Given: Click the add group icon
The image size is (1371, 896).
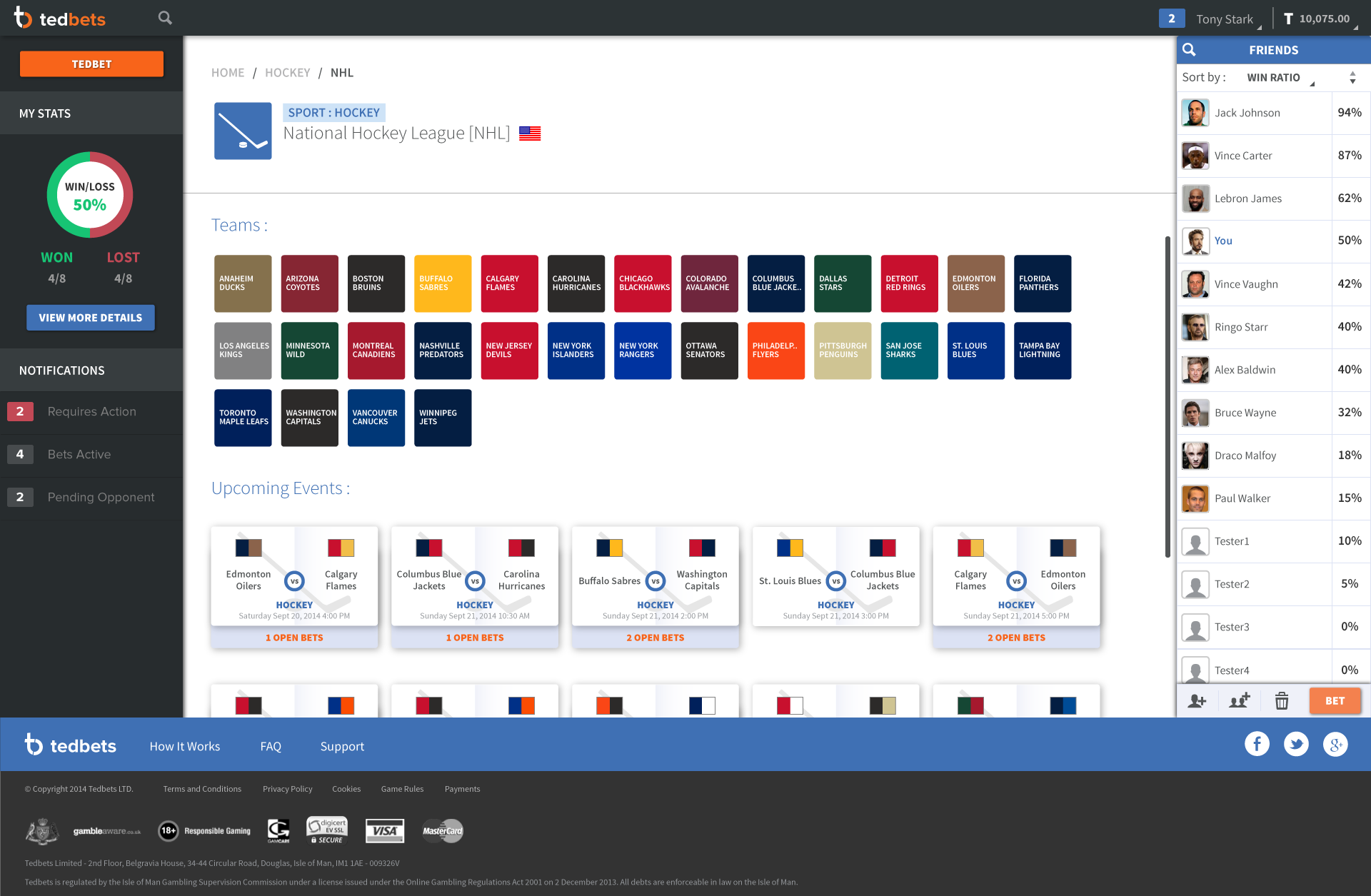Looking at the screenshot, I should pos(1240,701).
